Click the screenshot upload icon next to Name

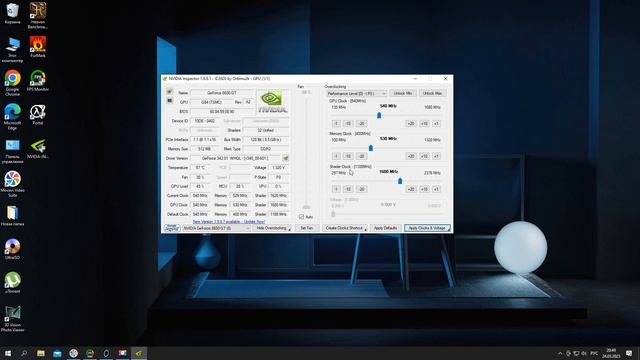[x=169, y=92]
